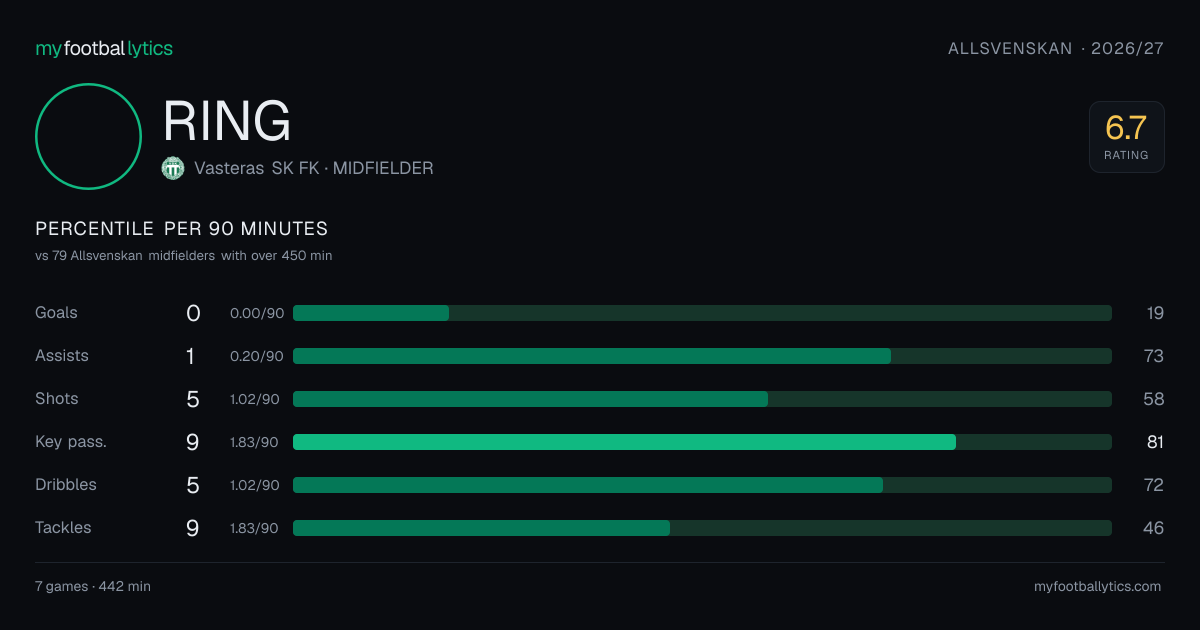Click the Shots percentile bar

click(x=702, y=399)
